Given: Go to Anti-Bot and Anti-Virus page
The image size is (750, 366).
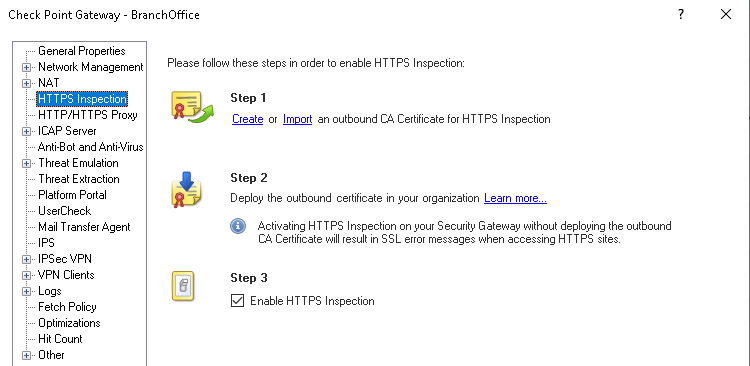Looking at the screenshot, I should pyautogui.click(x=91, y=147).
